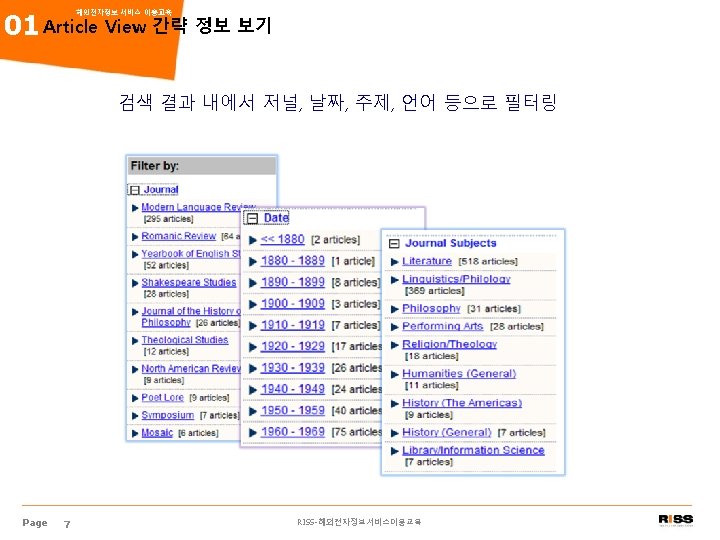Filter by Religion/Theology subject
The width and height of the screenshot is (720, 540).
450,344
